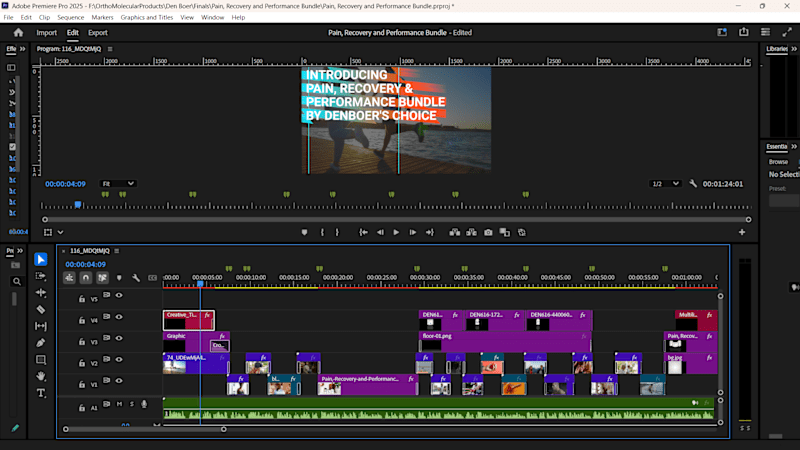Switch to Import workspace
The width and height of the screenshot is (800, 450).
46,33
